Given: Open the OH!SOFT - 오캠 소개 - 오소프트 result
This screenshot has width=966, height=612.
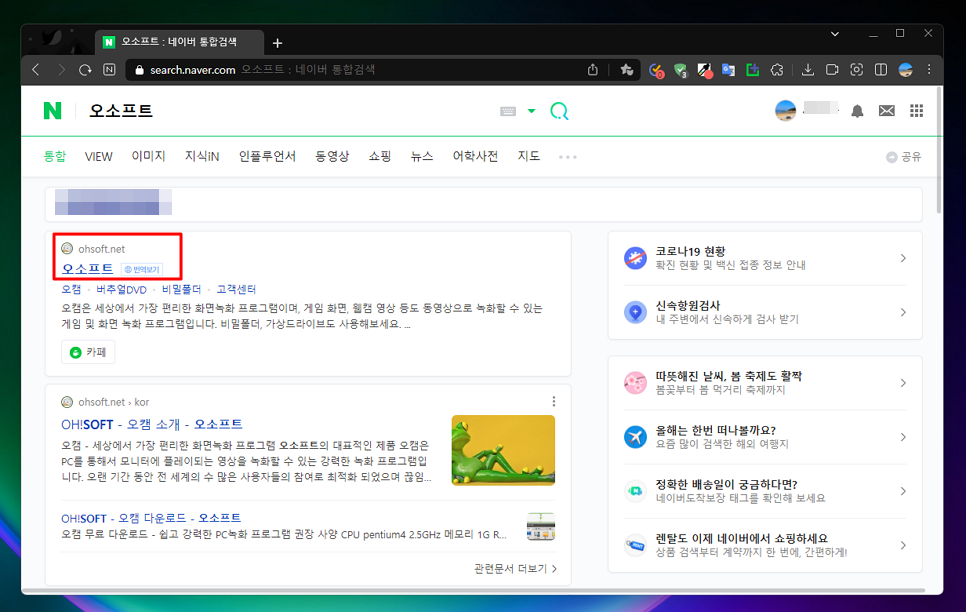Looking at the screenshot, I should tap(152, 424).
